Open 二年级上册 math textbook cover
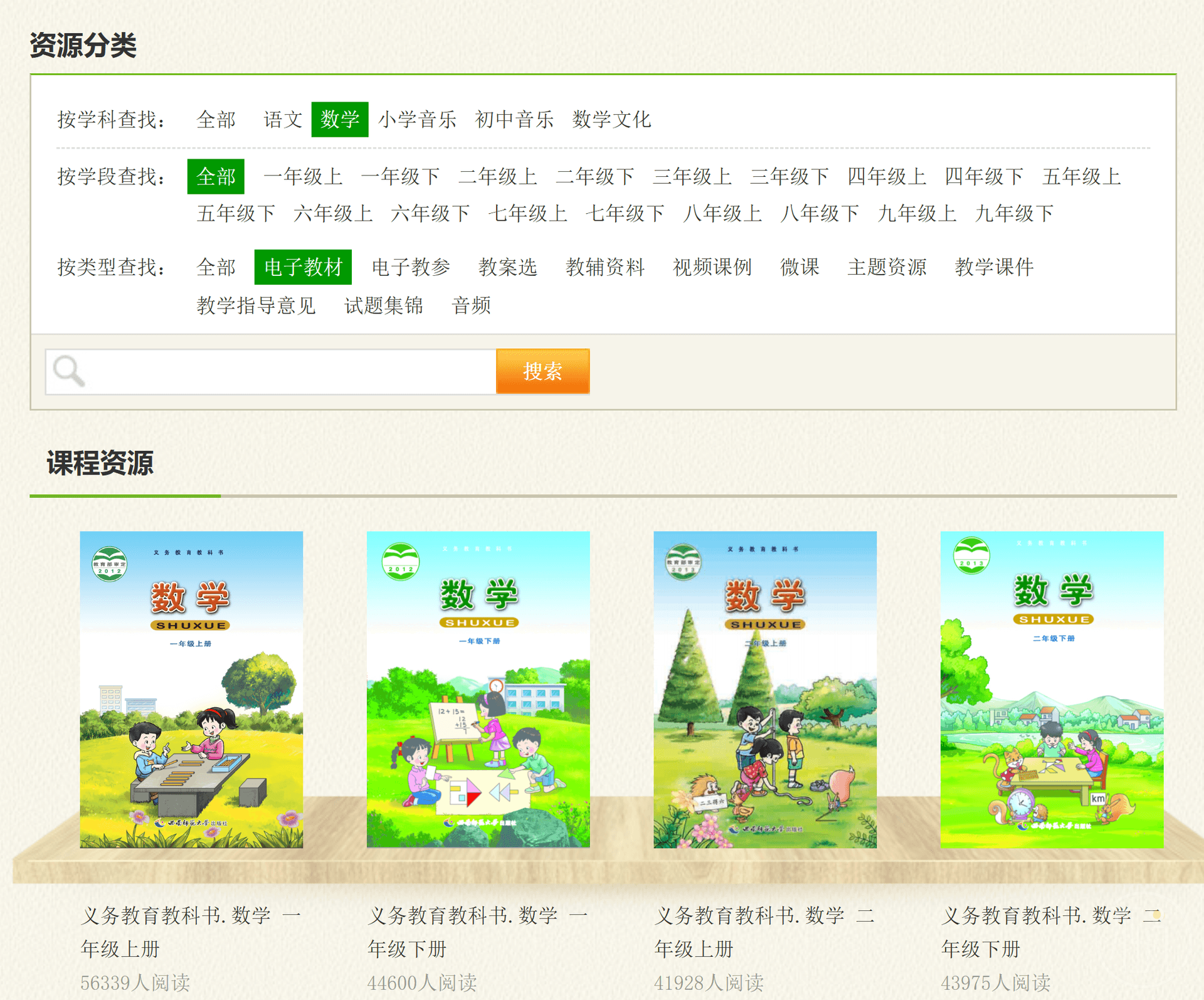Screen dimensions: 1204x1000 point(765,690)
